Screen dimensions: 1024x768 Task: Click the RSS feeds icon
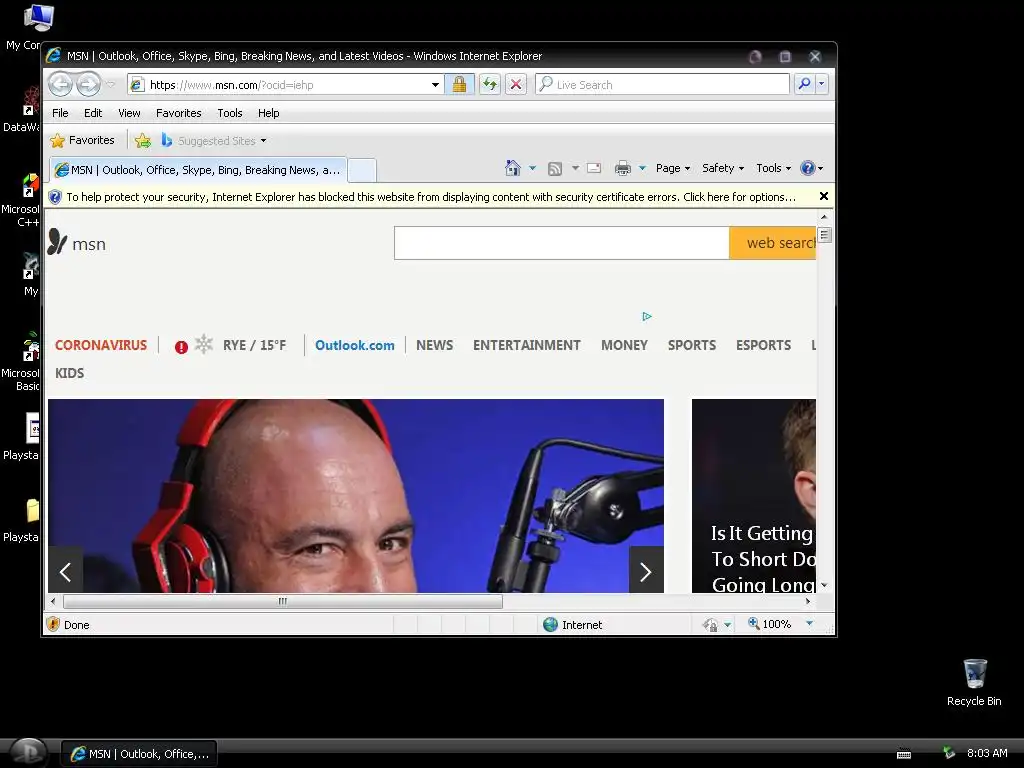(554, 168)
